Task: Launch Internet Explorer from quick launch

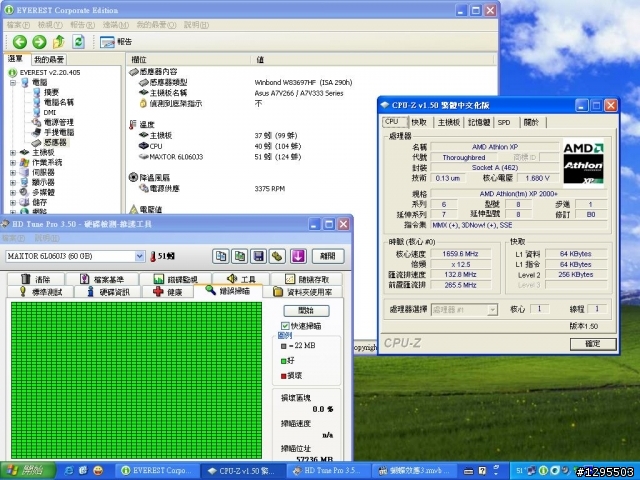Action: point(69,471)
